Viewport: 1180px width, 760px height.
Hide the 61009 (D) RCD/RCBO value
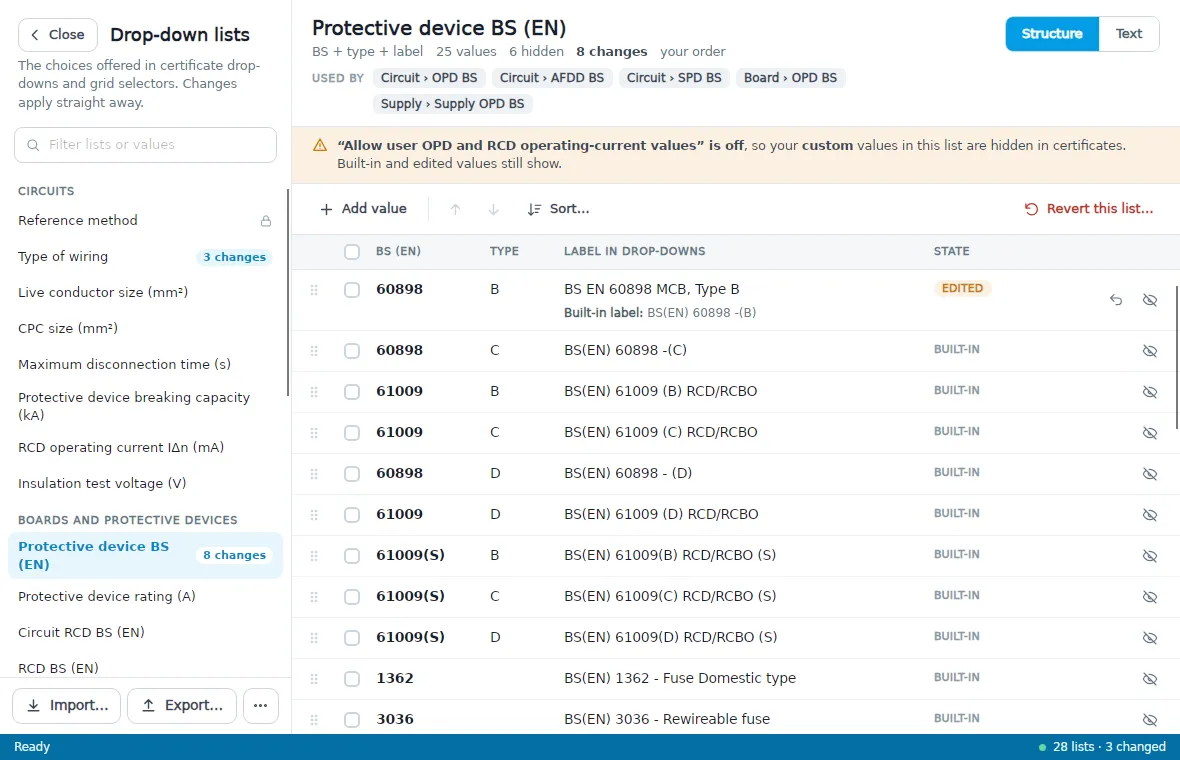tap(1150, 515)
